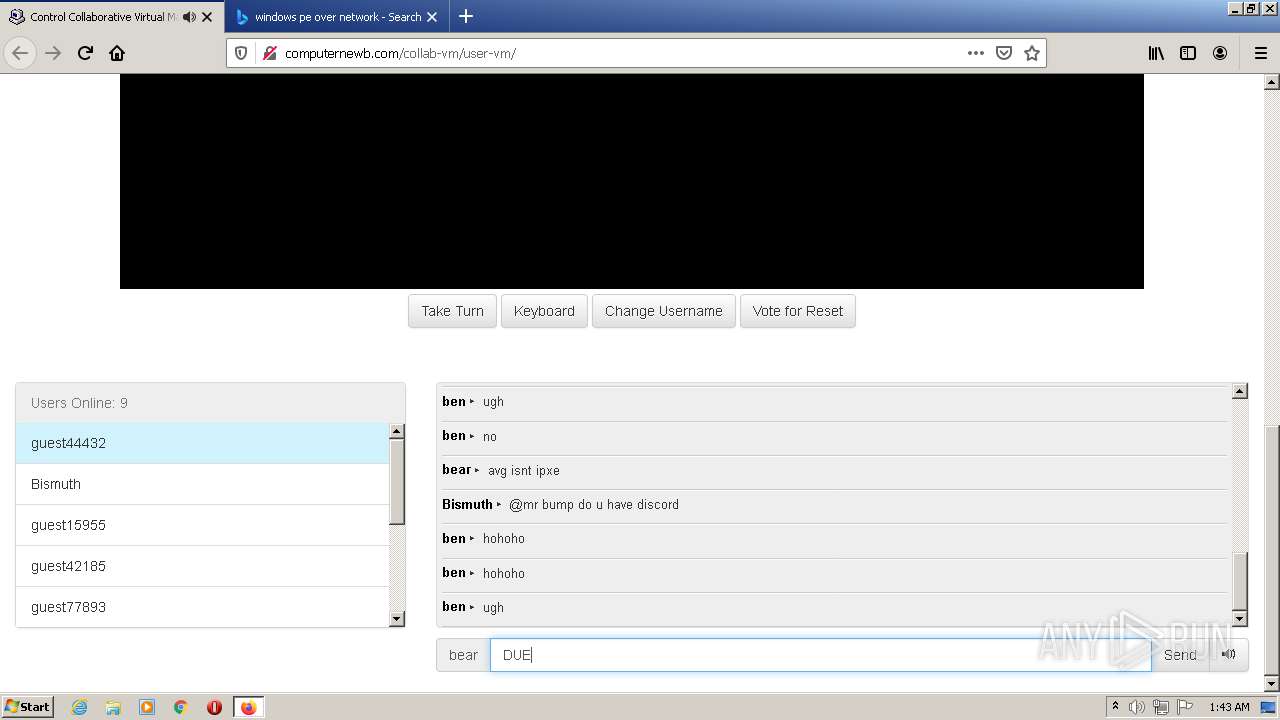Switch to windows pe over network tab

[x=338, y=17]
